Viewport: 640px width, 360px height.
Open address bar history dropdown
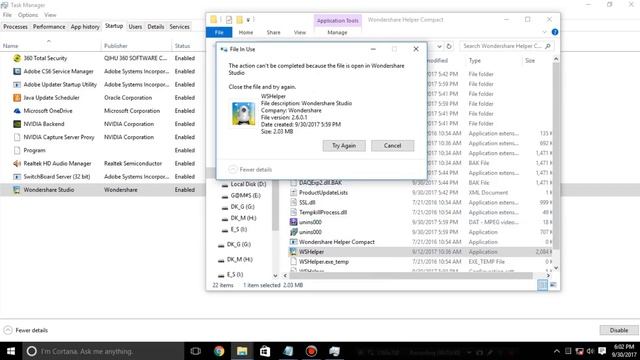pos(439,46)
